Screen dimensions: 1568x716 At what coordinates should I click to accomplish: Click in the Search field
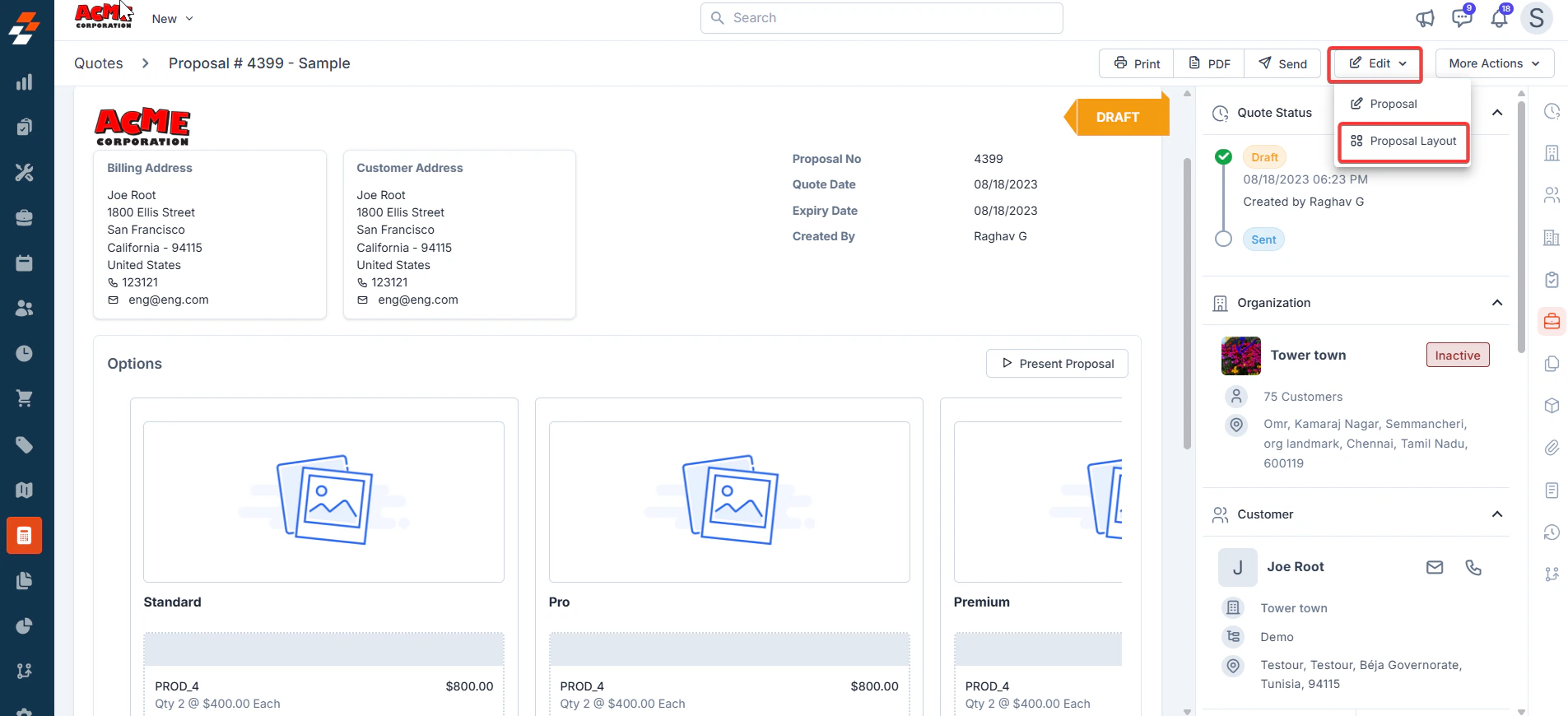(x=882, y=18)
